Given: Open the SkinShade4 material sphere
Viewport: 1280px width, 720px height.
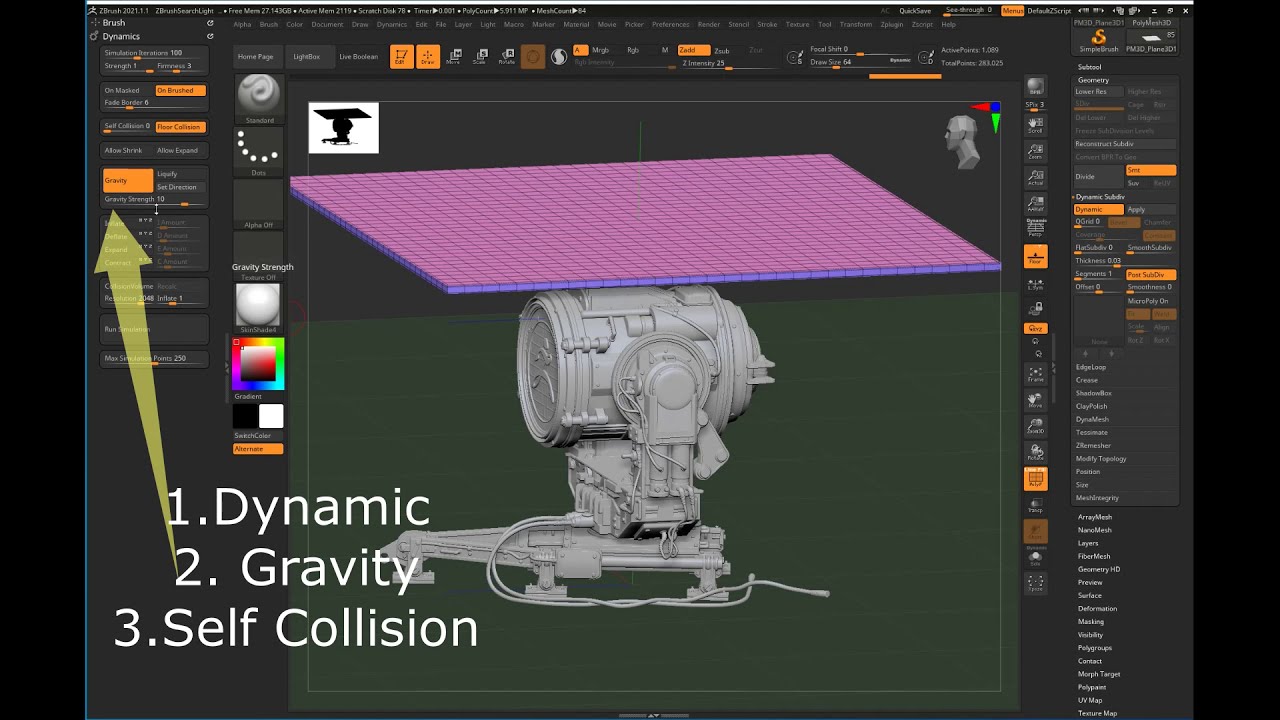Looking at the screenshot, I should click(x=259, y=308).
